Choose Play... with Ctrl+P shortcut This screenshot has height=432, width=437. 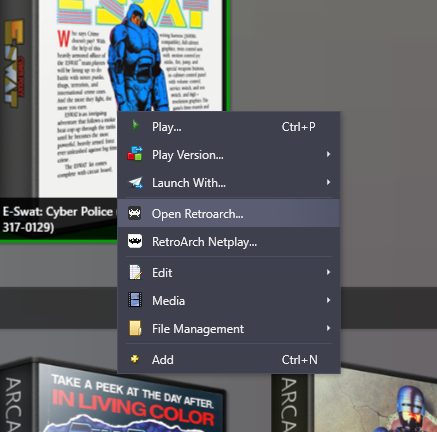tap(229, 126)
